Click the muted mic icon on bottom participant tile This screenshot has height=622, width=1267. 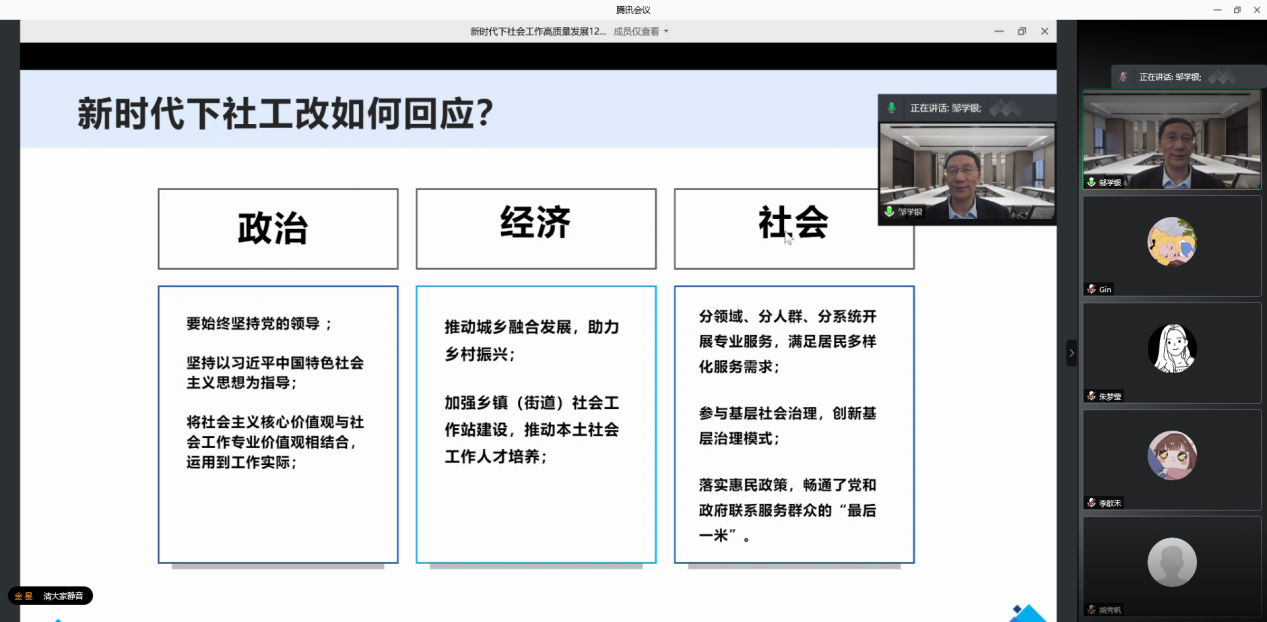point(1091,609)
